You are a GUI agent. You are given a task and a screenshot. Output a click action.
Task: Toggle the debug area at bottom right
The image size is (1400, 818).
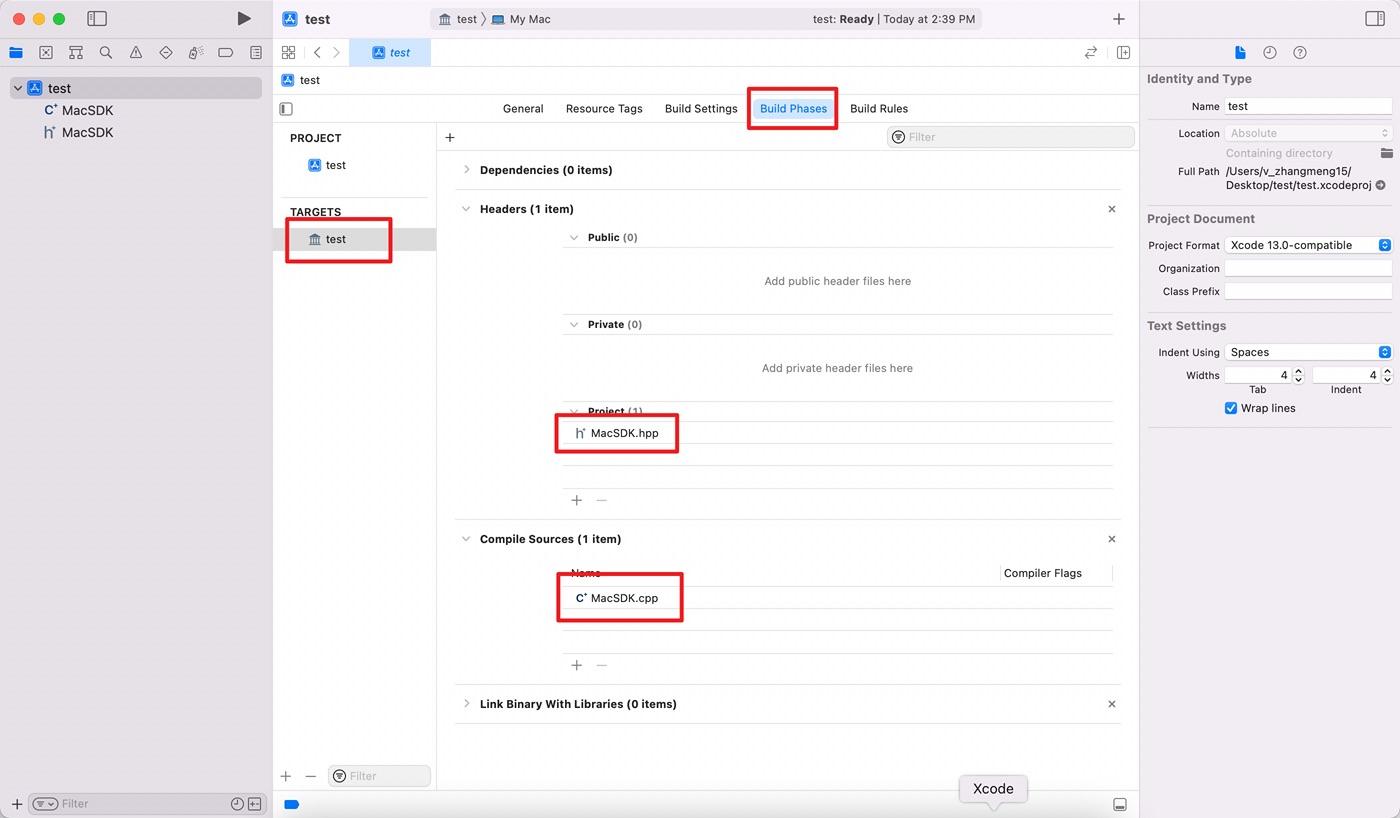(x=1120, y=805)
